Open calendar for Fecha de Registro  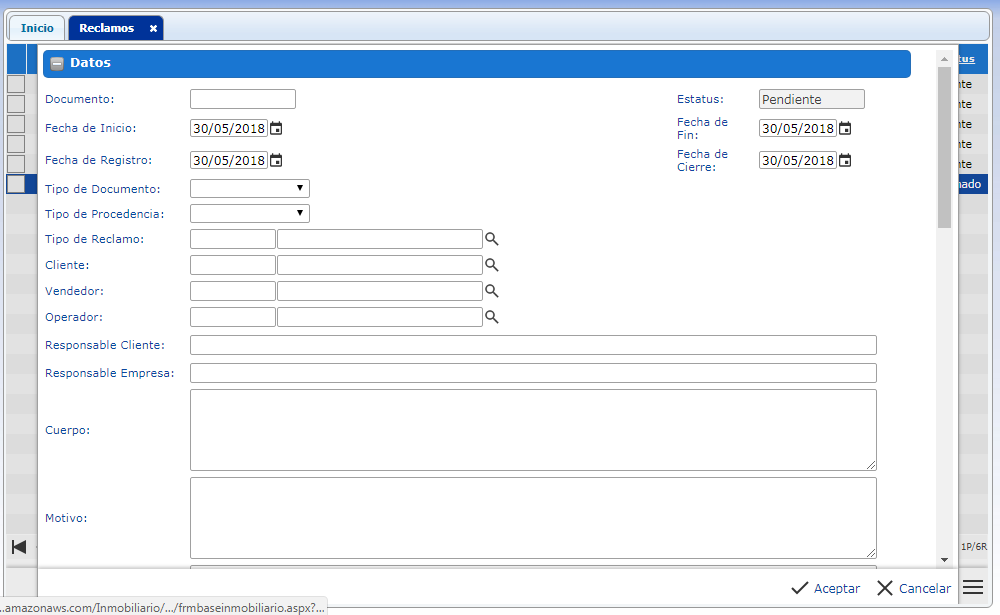coord(277,160)
